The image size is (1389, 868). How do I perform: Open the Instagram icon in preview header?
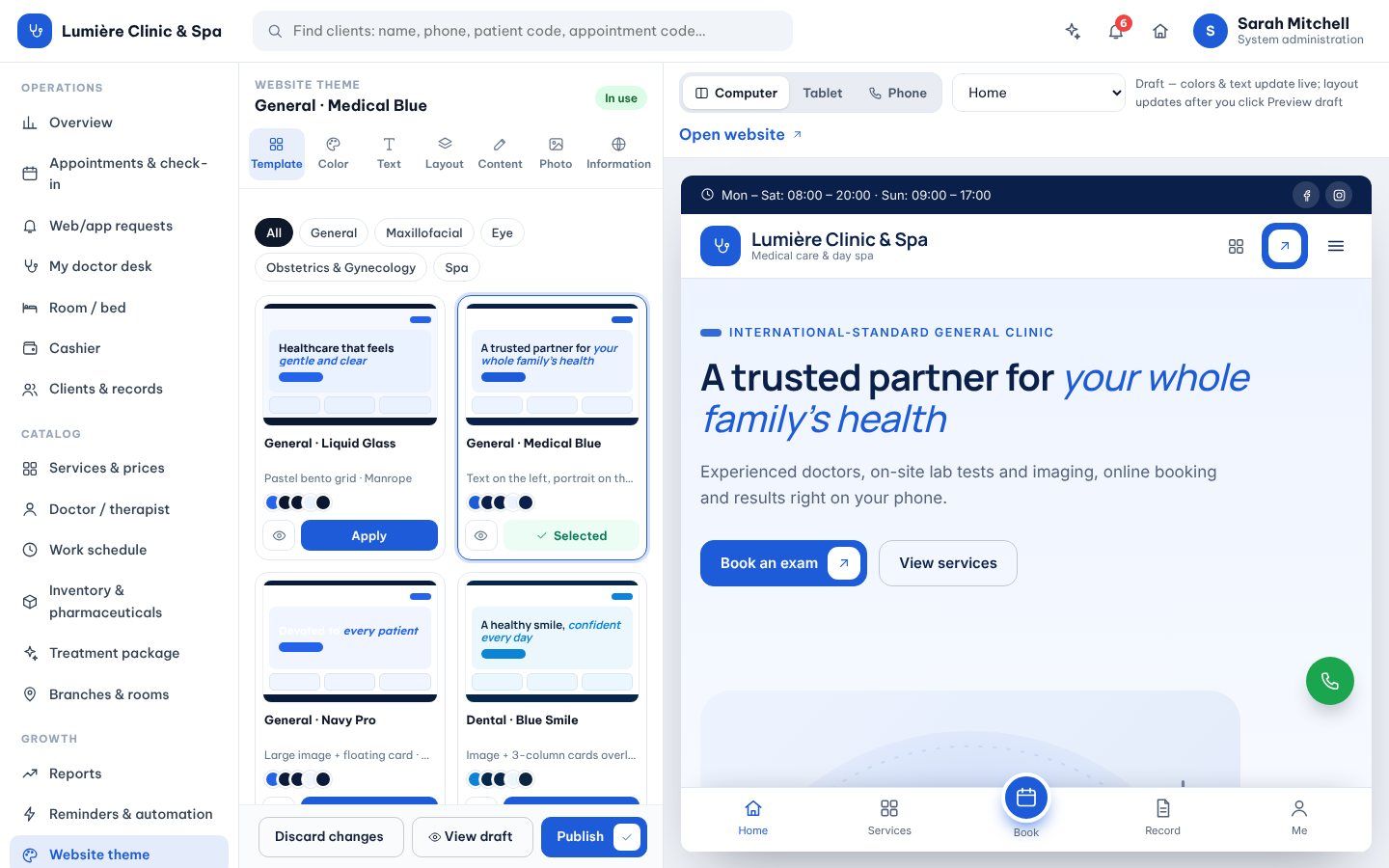[1339, 195]
